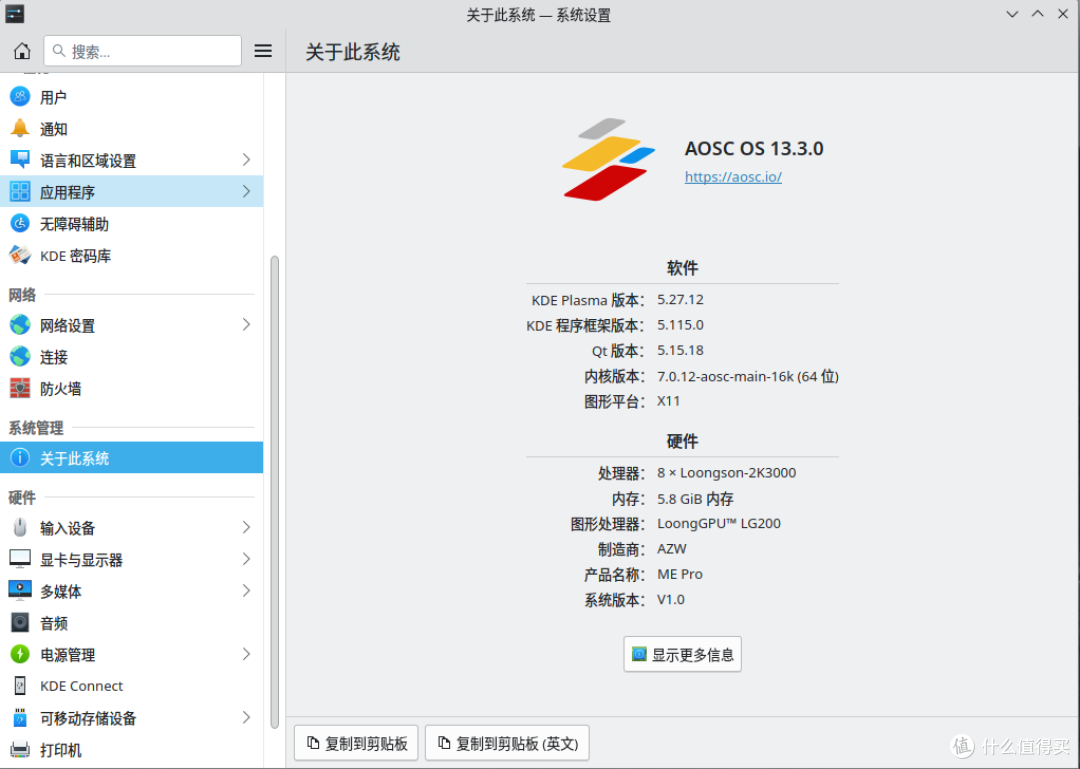Click the 电源管理 power icon
Image resolution: width=1080 pixels, height=769 pixels.
pos(20,654)
